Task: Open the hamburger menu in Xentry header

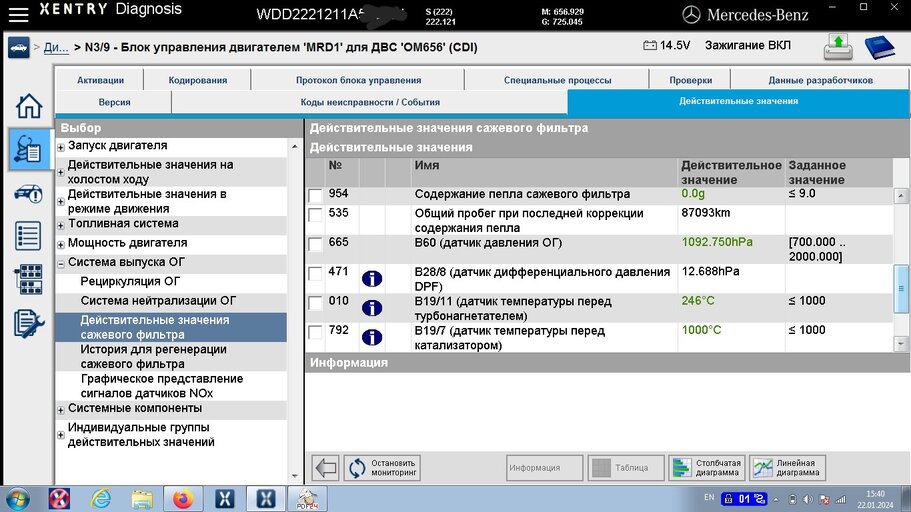Action: tap(19, 15)
